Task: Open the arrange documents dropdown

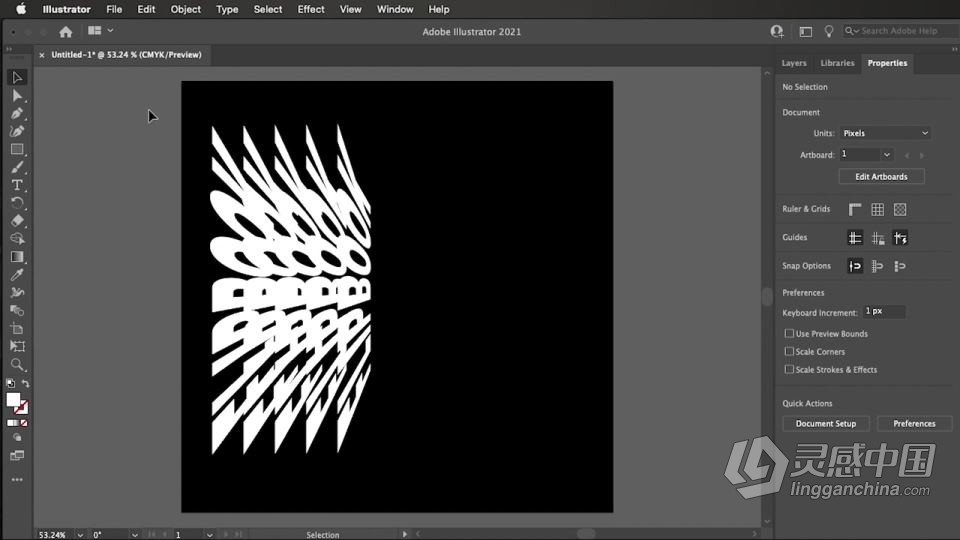Action: click(100, 31)
